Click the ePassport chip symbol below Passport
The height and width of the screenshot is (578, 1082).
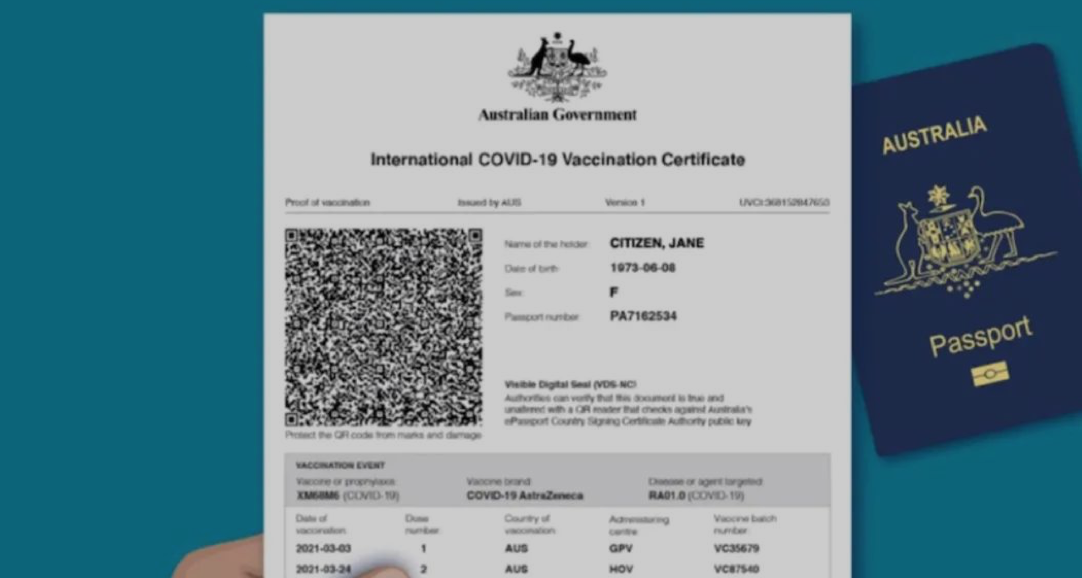pos(990,374)
